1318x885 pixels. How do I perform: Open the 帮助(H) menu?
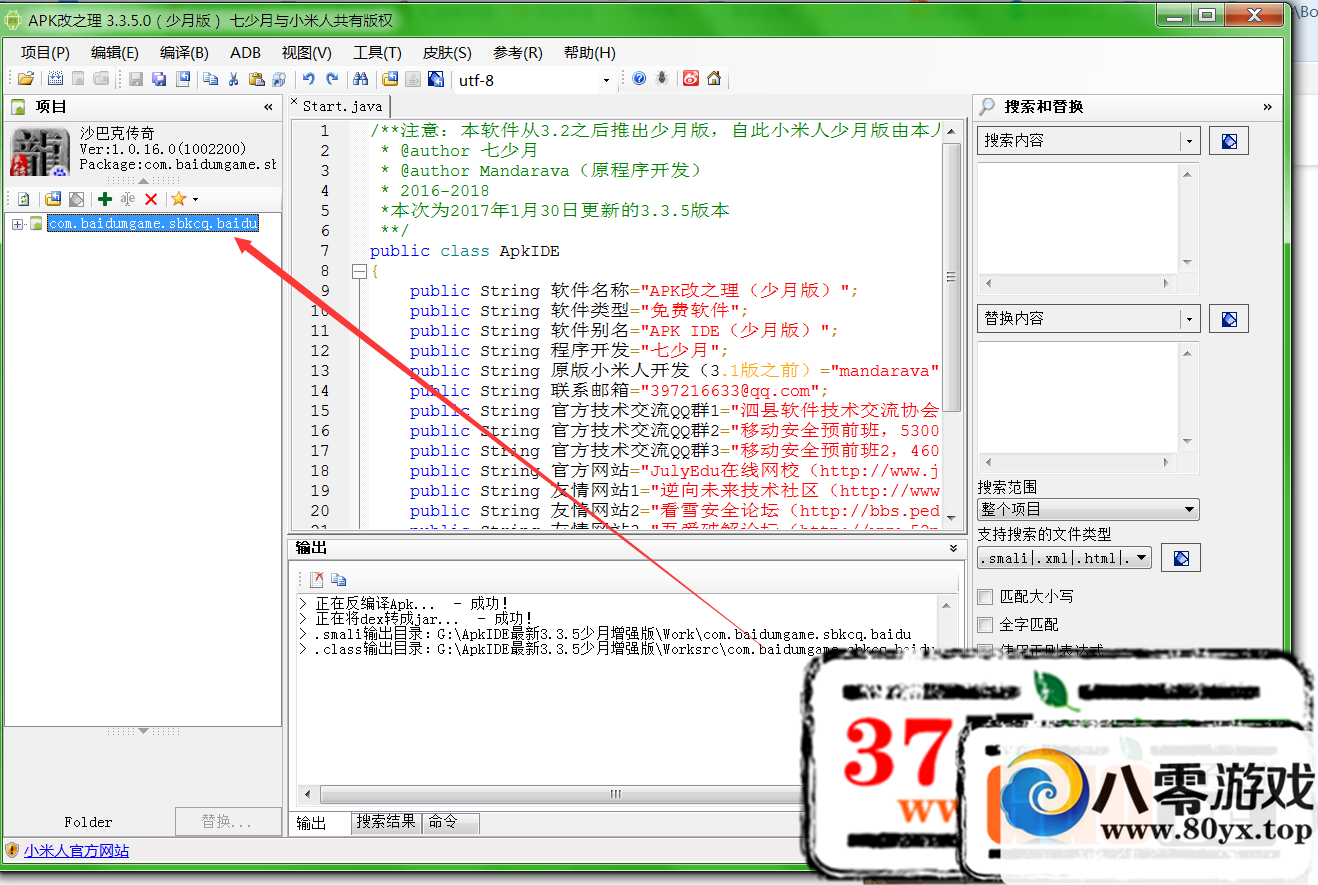589,53
